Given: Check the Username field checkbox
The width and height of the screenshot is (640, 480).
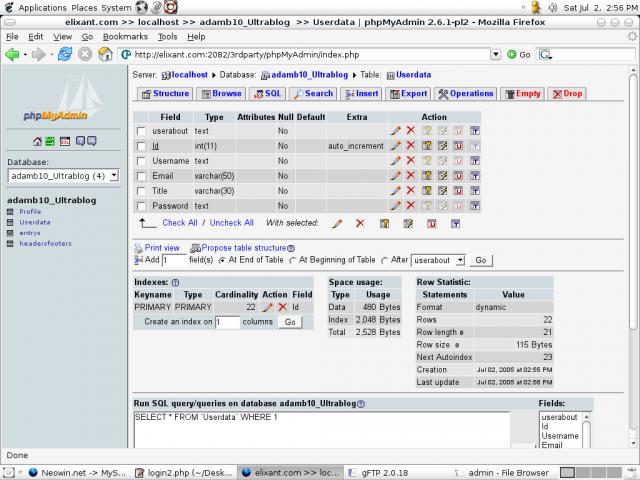Looking at the screenshot, I should click(x=141, y=161).
